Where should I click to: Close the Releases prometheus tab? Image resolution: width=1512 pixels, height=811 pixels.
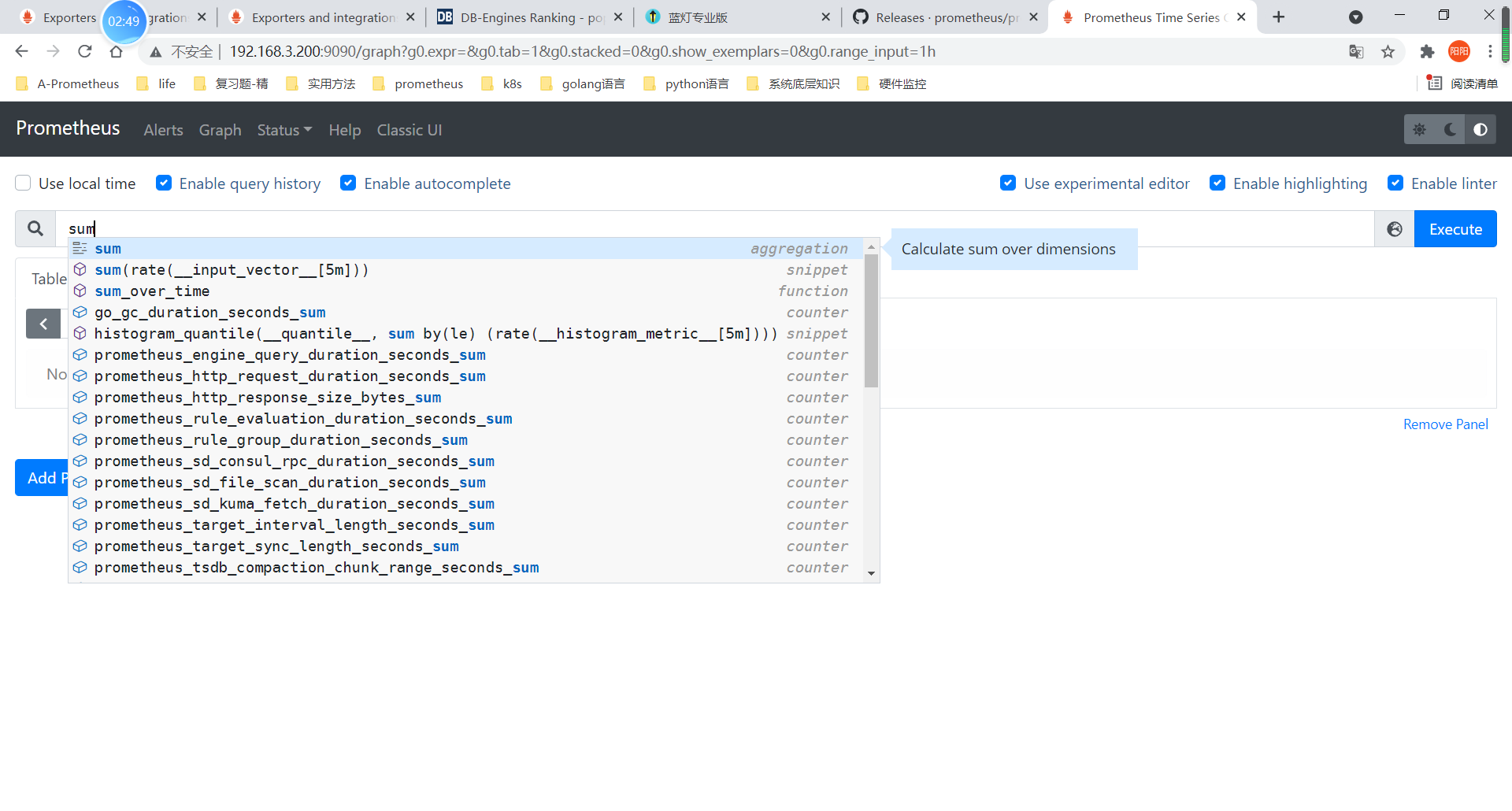click(1034, 17)
